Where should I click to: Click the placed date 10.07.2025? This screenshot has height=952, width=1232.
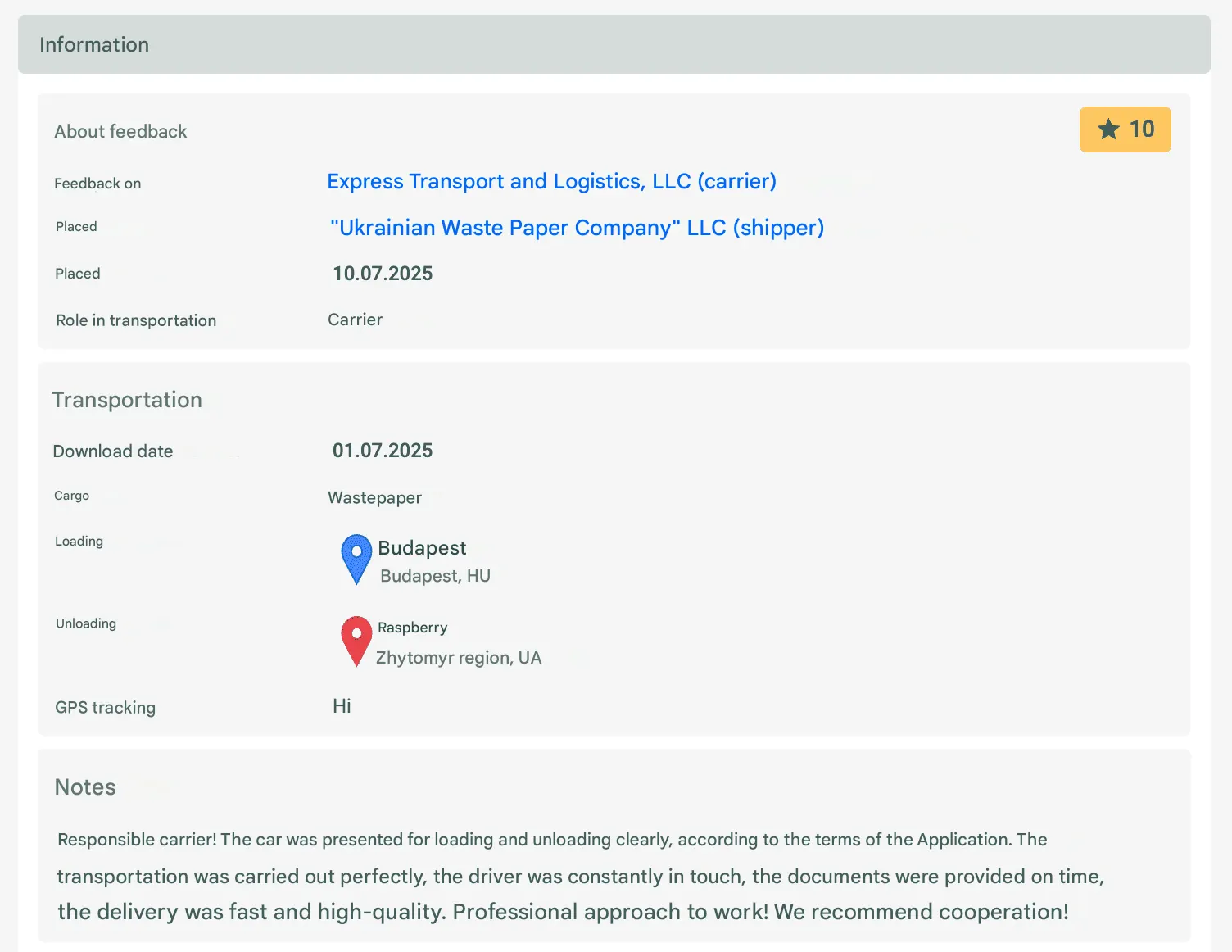coord(383,274)
